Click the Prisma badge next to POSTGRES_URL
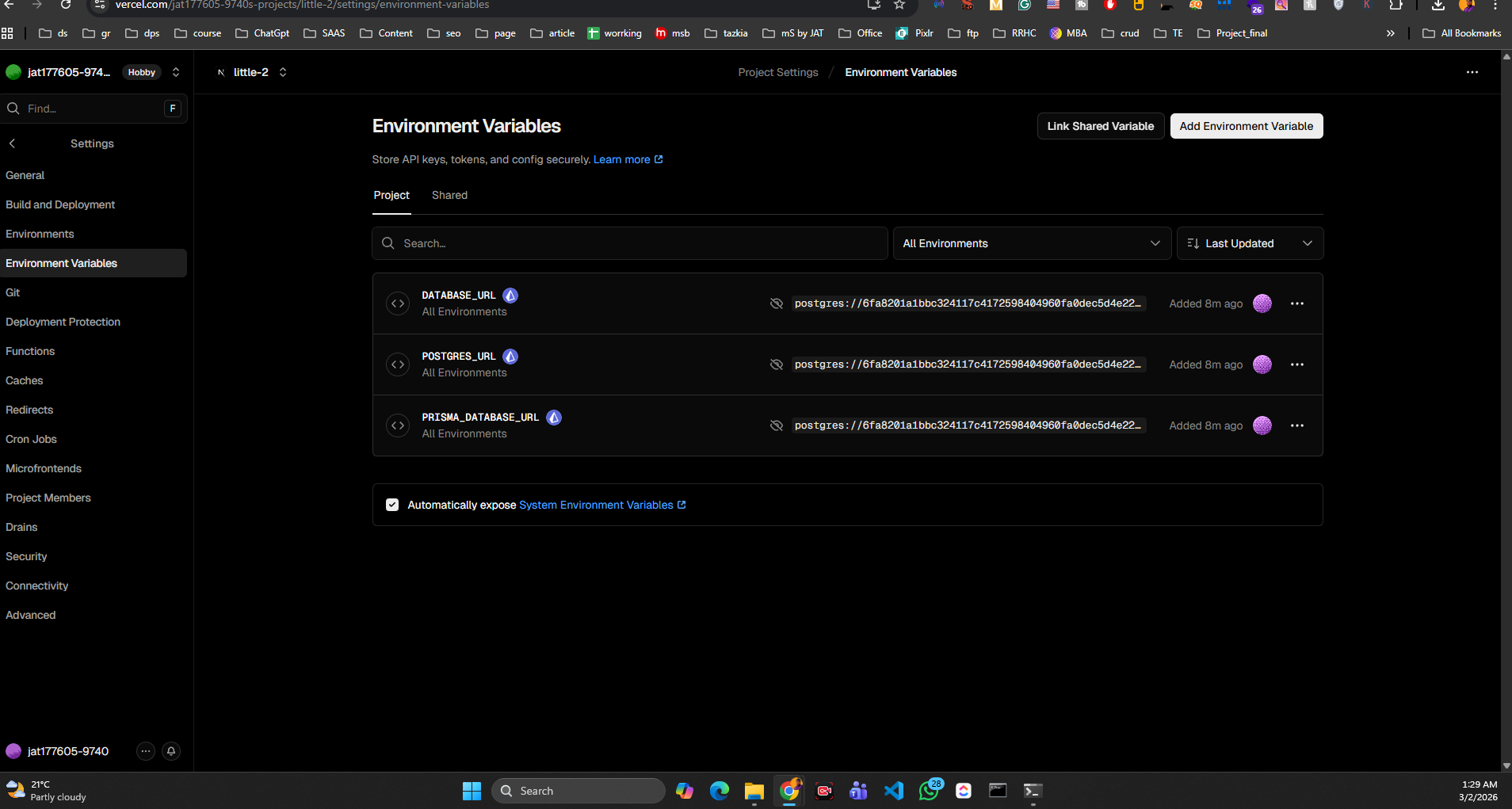1512x809 pixels. 511,357
